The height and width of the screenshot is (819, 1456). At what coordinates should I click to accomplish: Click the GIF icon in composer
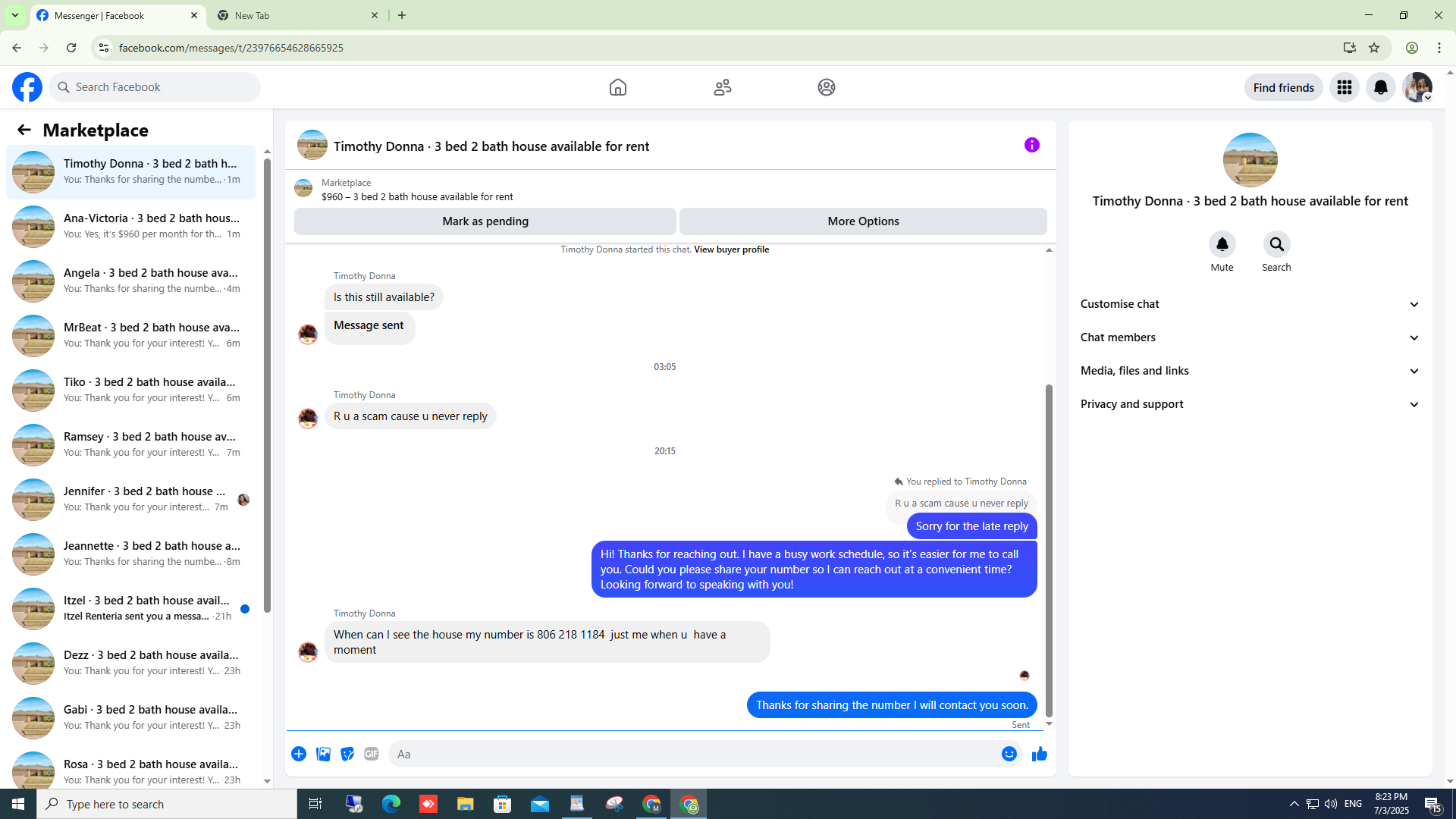[371, 754]
